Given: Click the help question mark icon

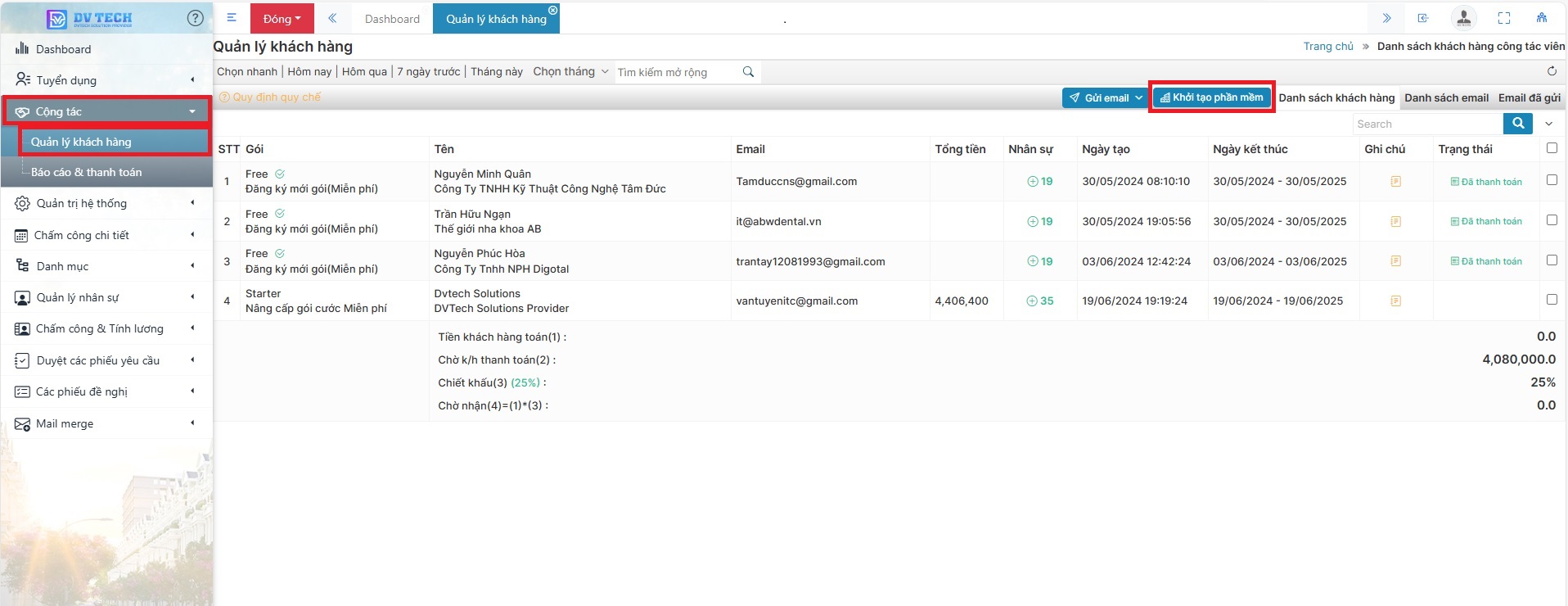Looking at the screenshot, I should point(195,18).
